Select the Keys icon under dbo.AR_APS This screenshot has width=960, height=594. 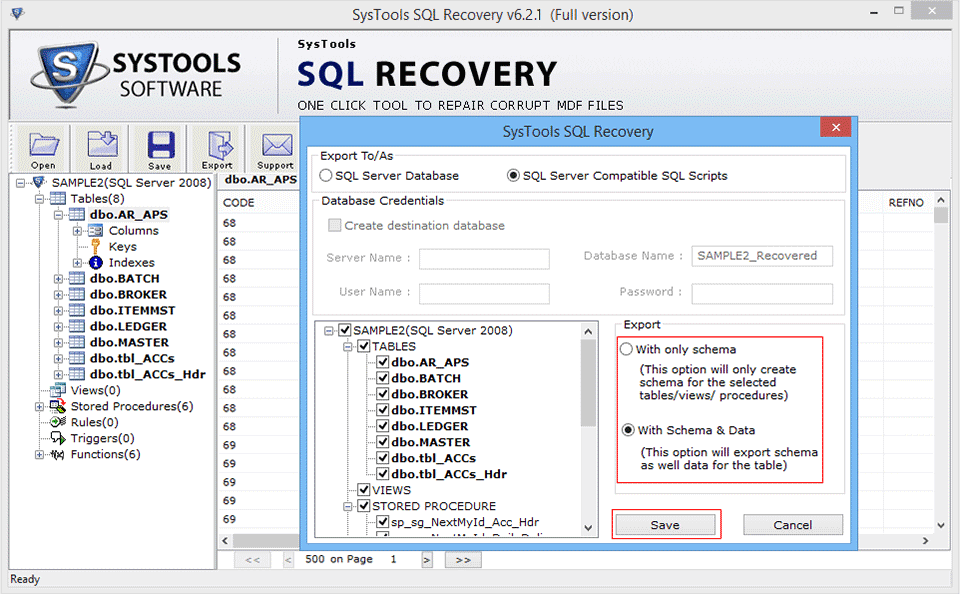point(95,247)
